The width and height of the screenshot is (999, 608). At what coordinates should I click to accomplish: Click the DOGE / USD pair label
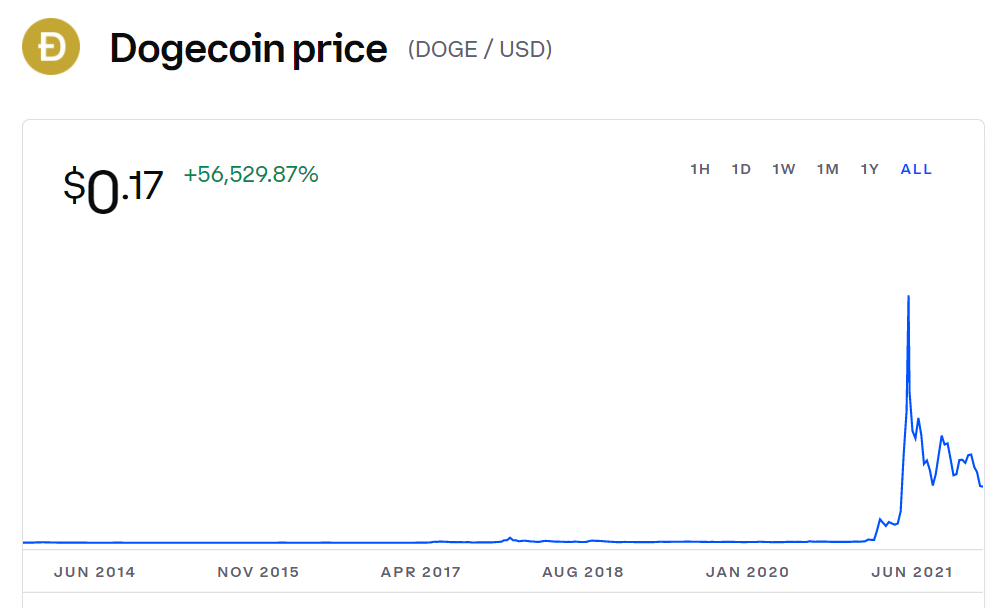[x=480, y=50]
